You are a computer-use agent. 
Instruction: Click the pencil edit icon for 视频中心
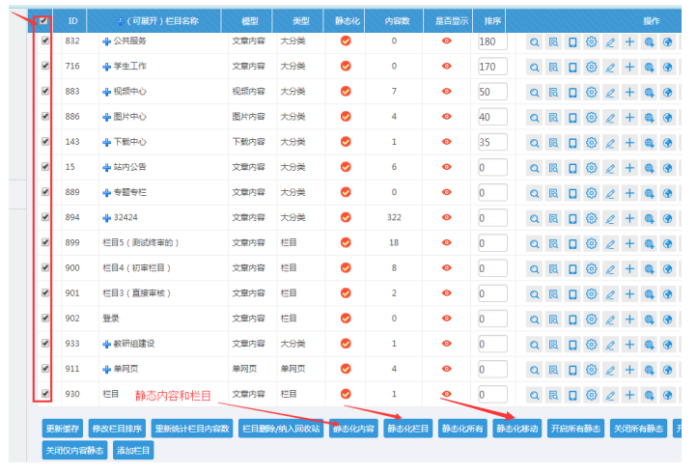pos(610,92)
